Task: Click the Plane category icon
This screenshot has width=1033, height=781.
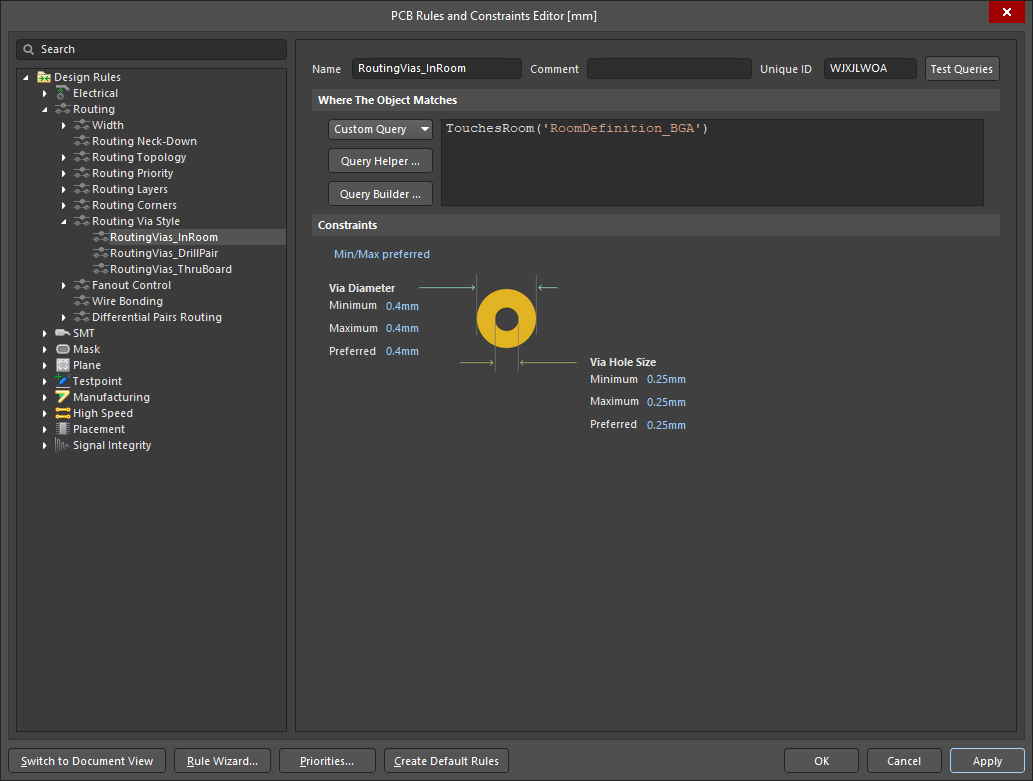Action: pyautogui.click(x=63, y=365)
